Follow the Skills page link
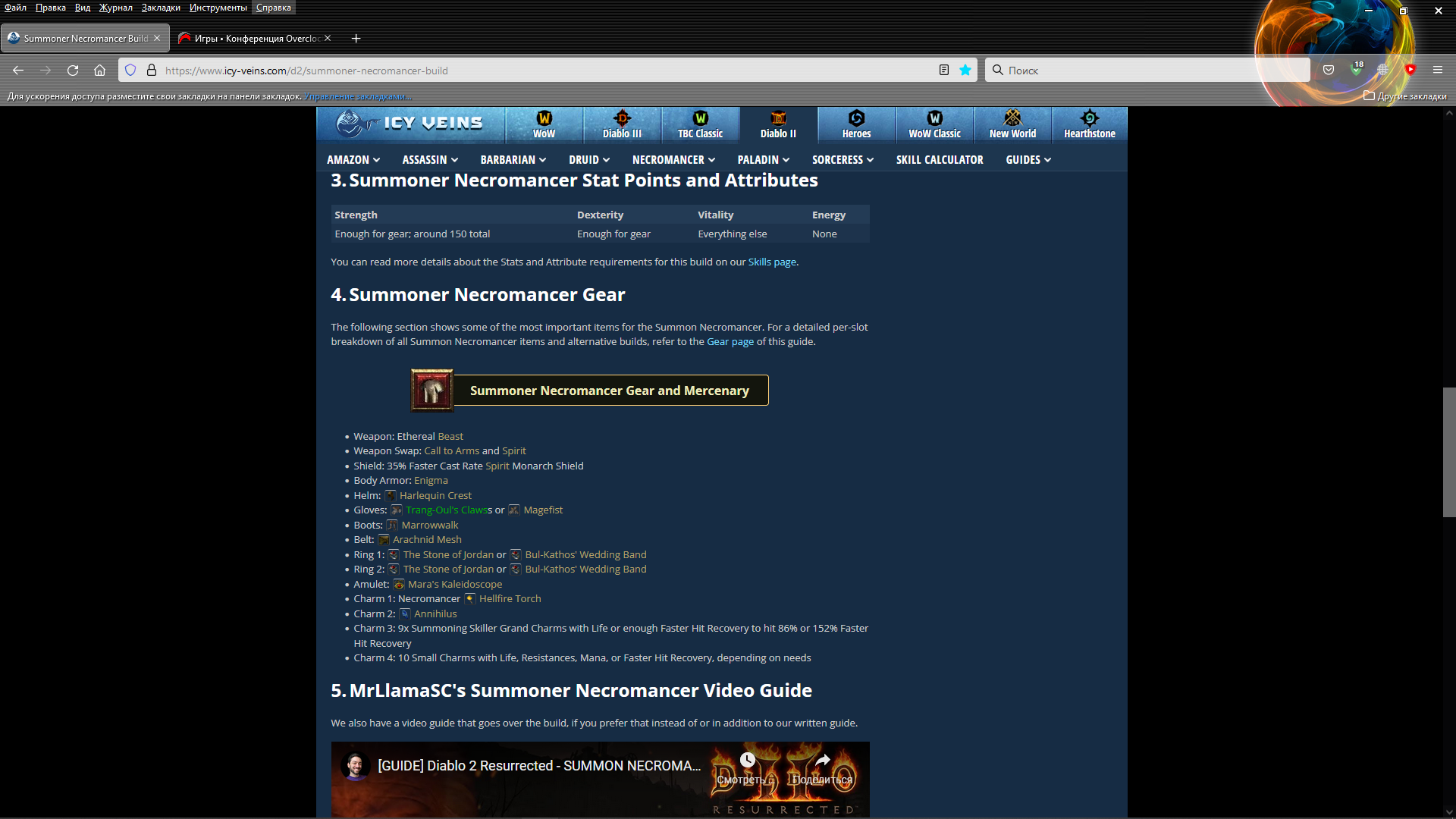The width and height of the screenshot is (1456, 819). (772, 262)
